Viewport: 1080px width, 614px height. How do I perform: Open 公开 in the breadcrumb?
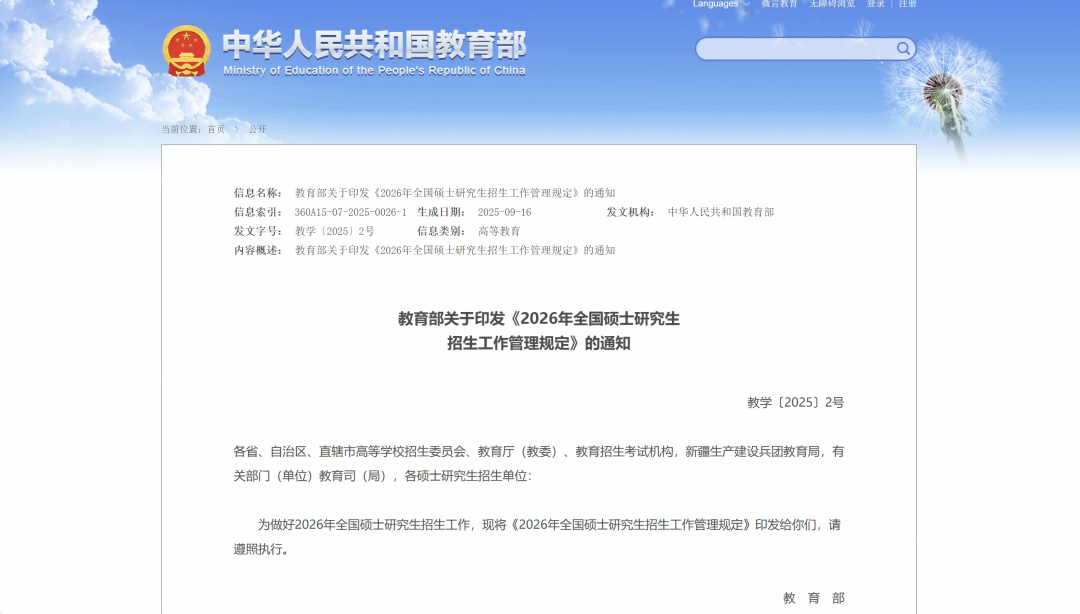[258, 129]
